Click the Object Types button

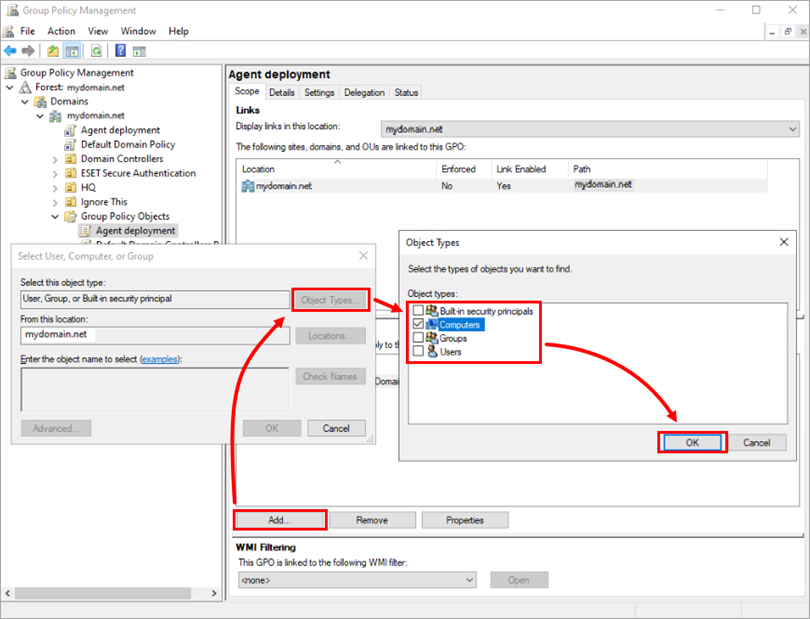coord(330,299)
